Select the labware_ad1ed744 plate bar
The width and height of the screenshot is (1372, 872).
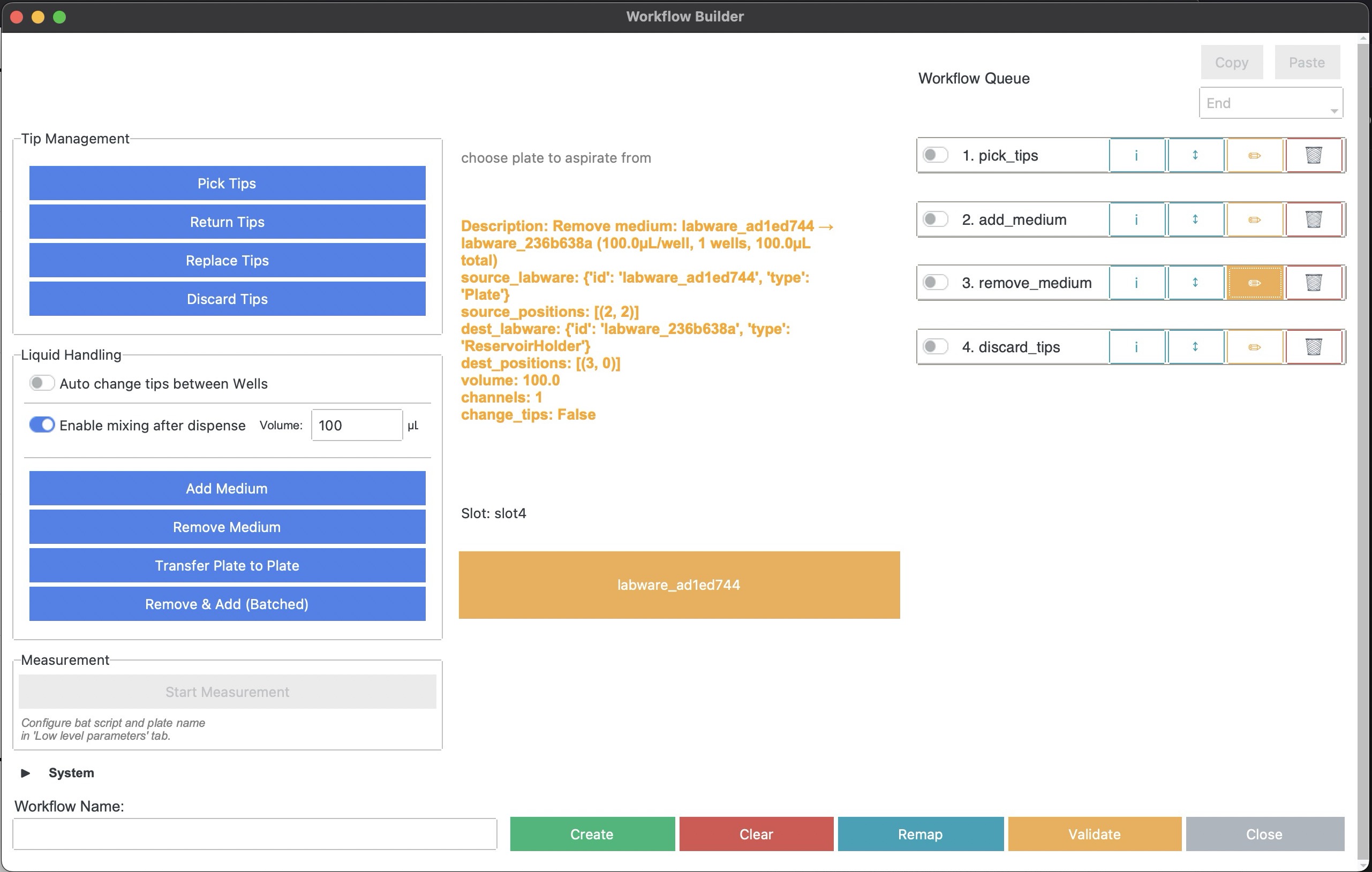[679, 585]
